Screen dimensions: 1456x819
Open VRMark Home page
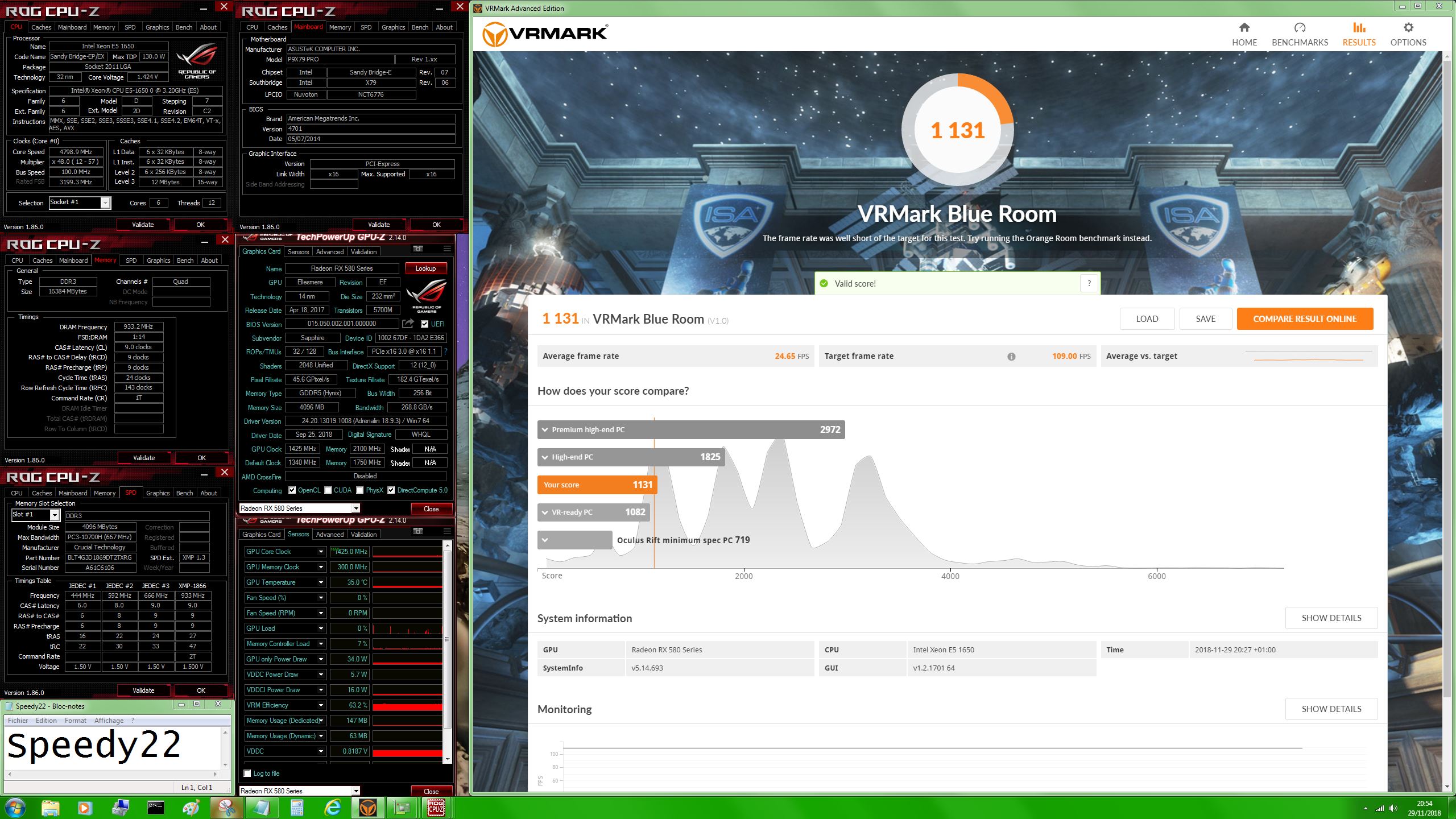click(x=1244, y=34)
